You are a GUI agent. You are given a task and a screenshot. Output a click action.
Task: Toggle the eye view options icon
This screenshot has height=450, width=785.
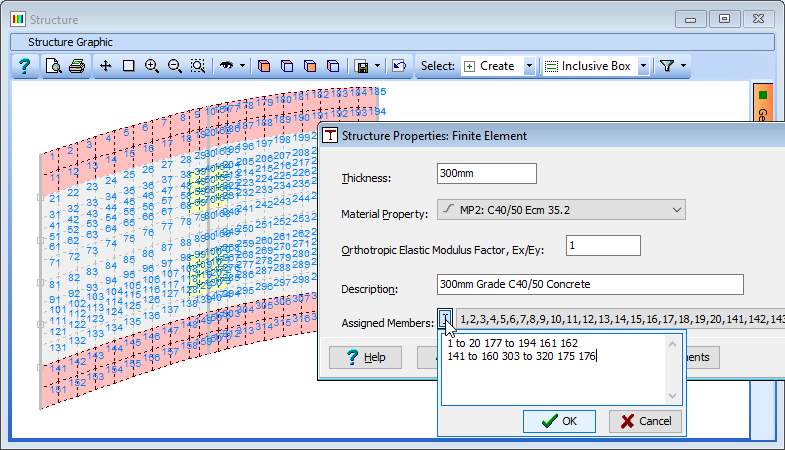226,66
